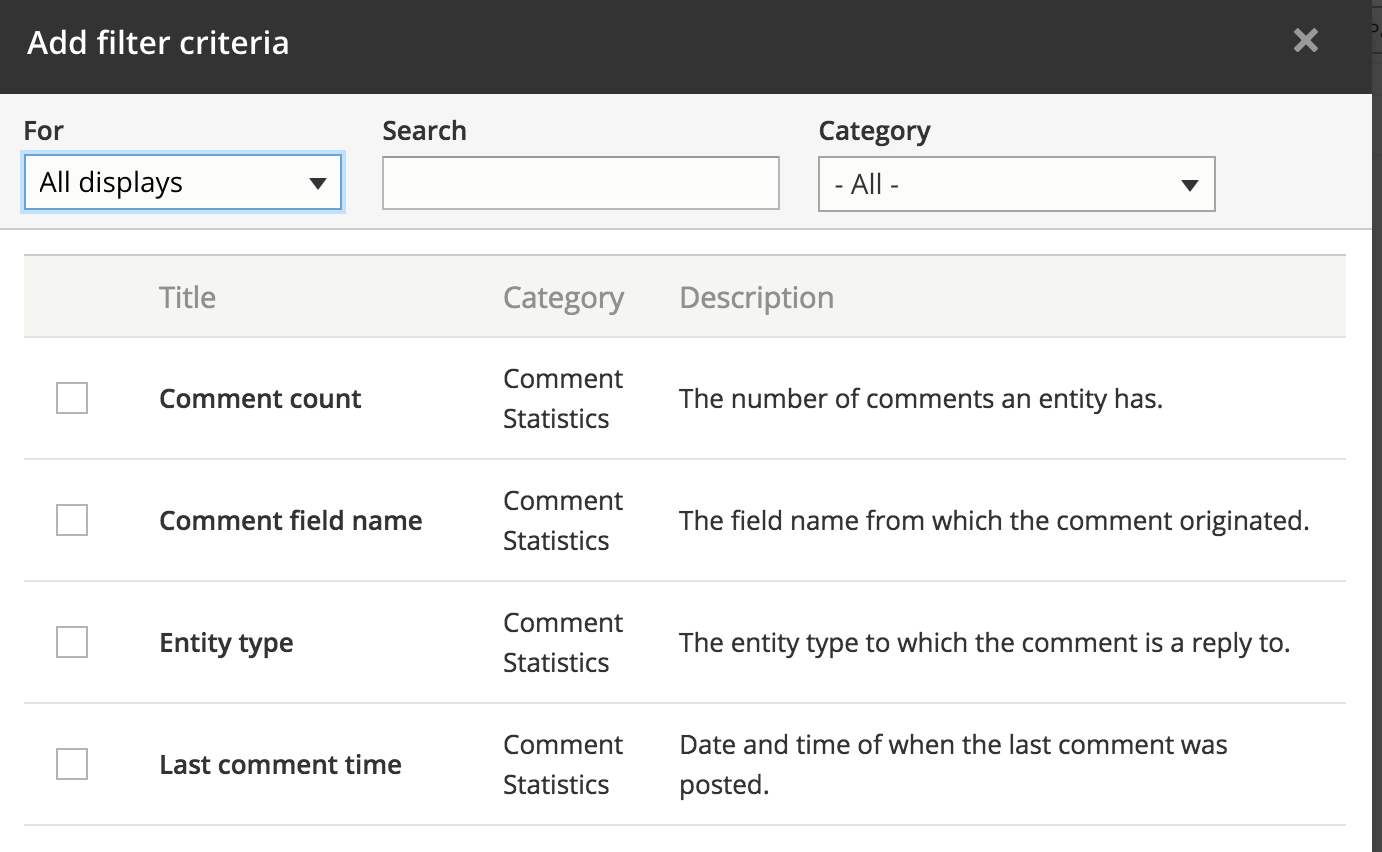
Task: Click the Title column header
Action: pos(187,297)
